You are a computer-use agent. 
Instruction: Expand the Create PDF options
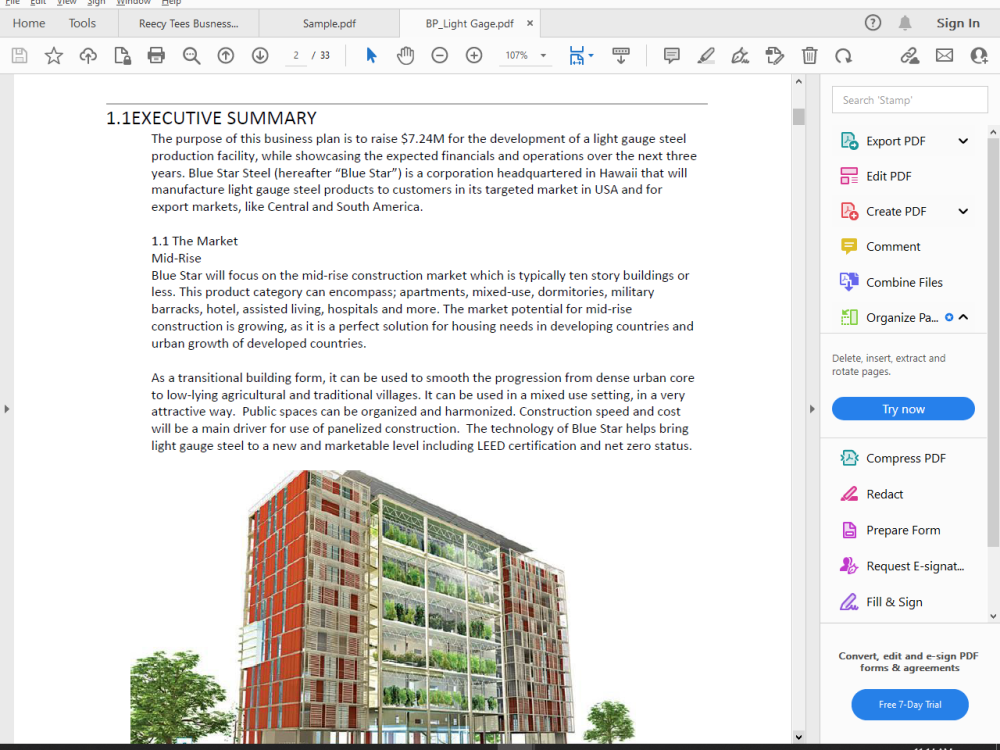coord(963,211)
